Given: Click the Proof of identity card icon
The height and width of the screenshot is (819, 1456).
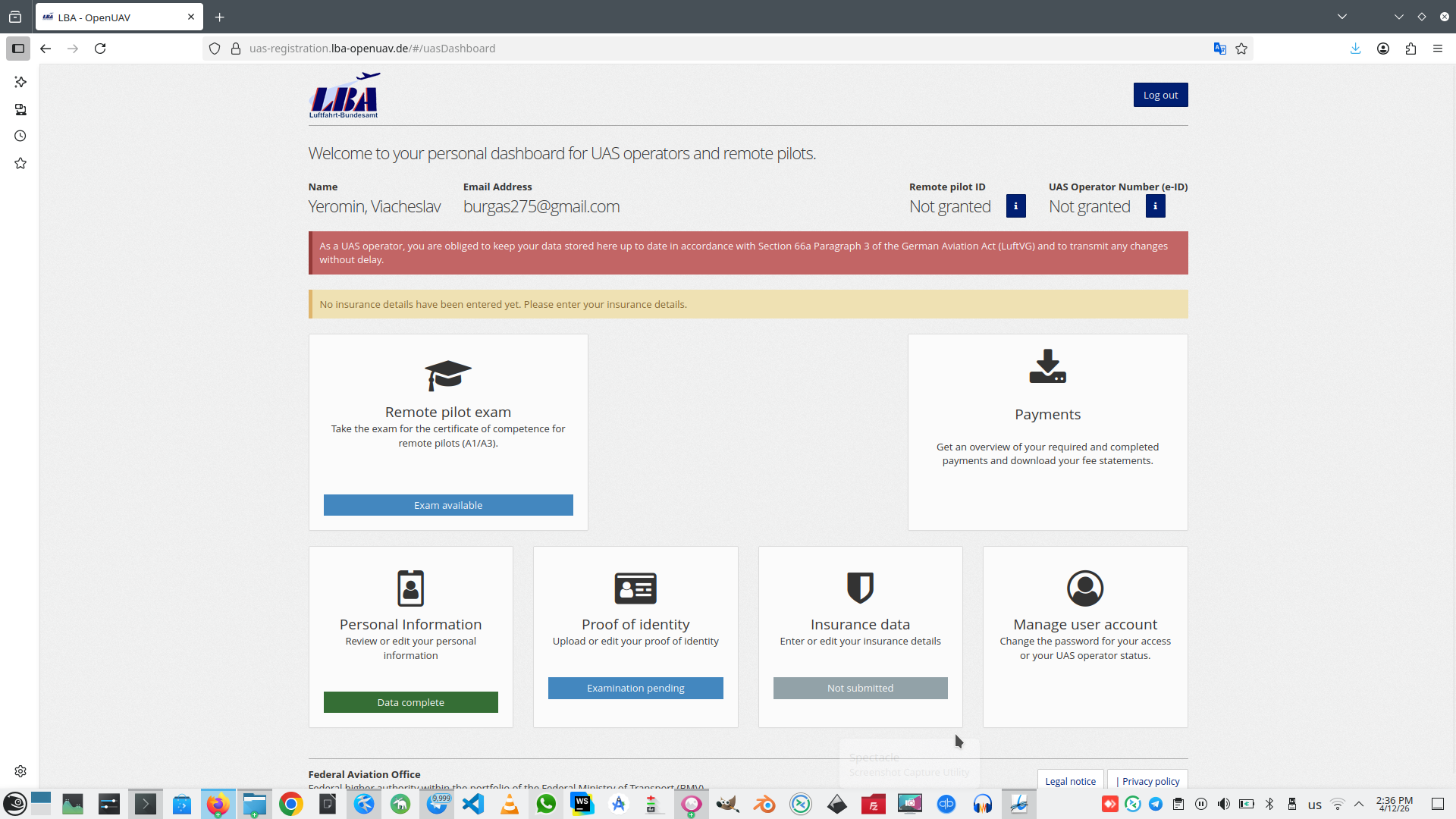Looking at the screenshot, I should pos(635,588).
